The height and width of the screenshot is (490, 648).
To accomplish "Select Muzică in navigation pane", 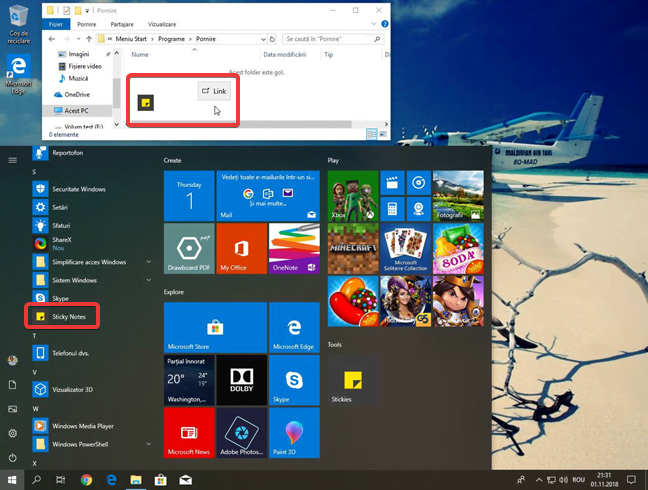I will click(x=78, y=78).
